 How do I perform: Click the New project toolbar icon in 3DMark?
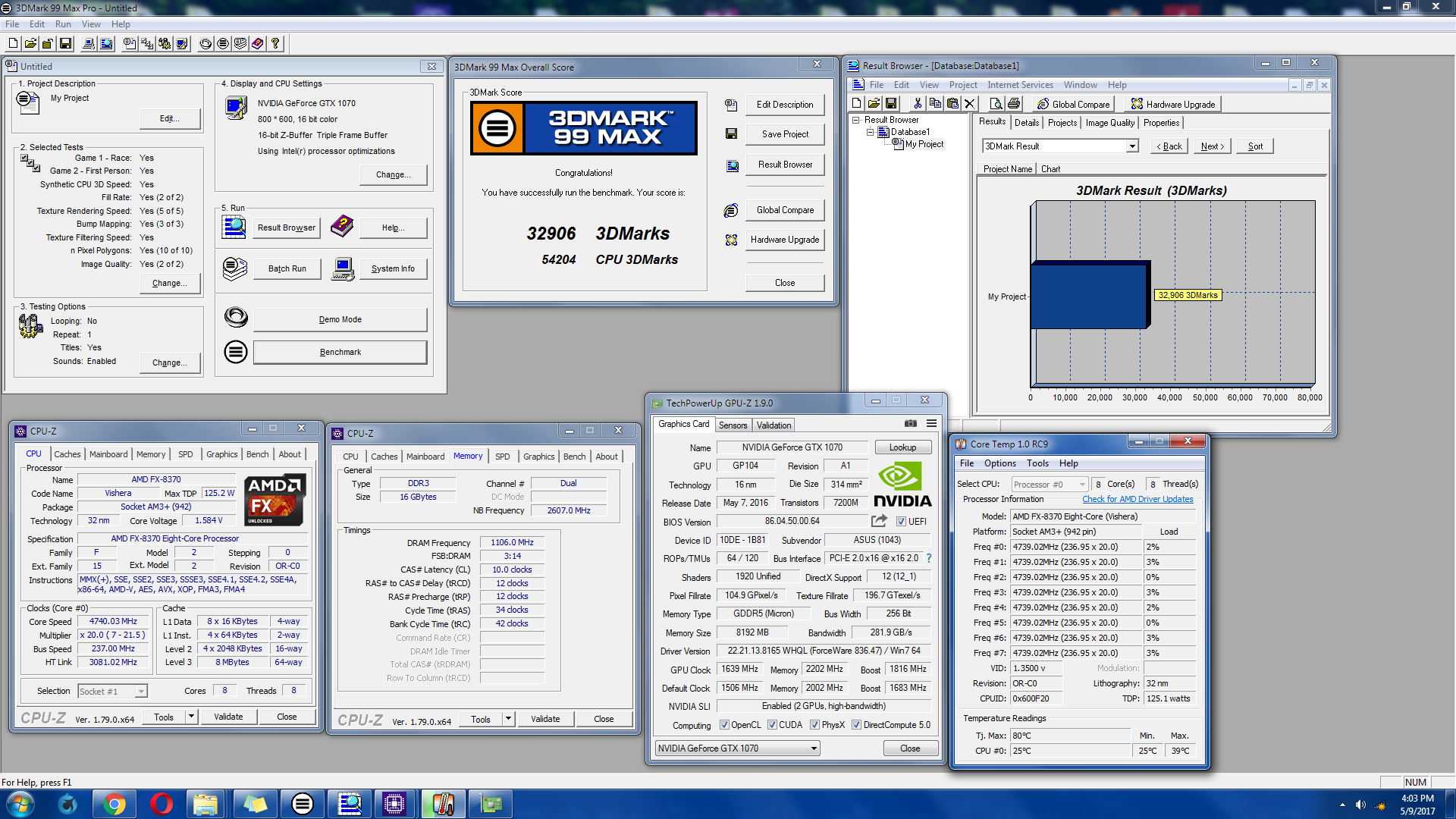(x=13, y=44)
